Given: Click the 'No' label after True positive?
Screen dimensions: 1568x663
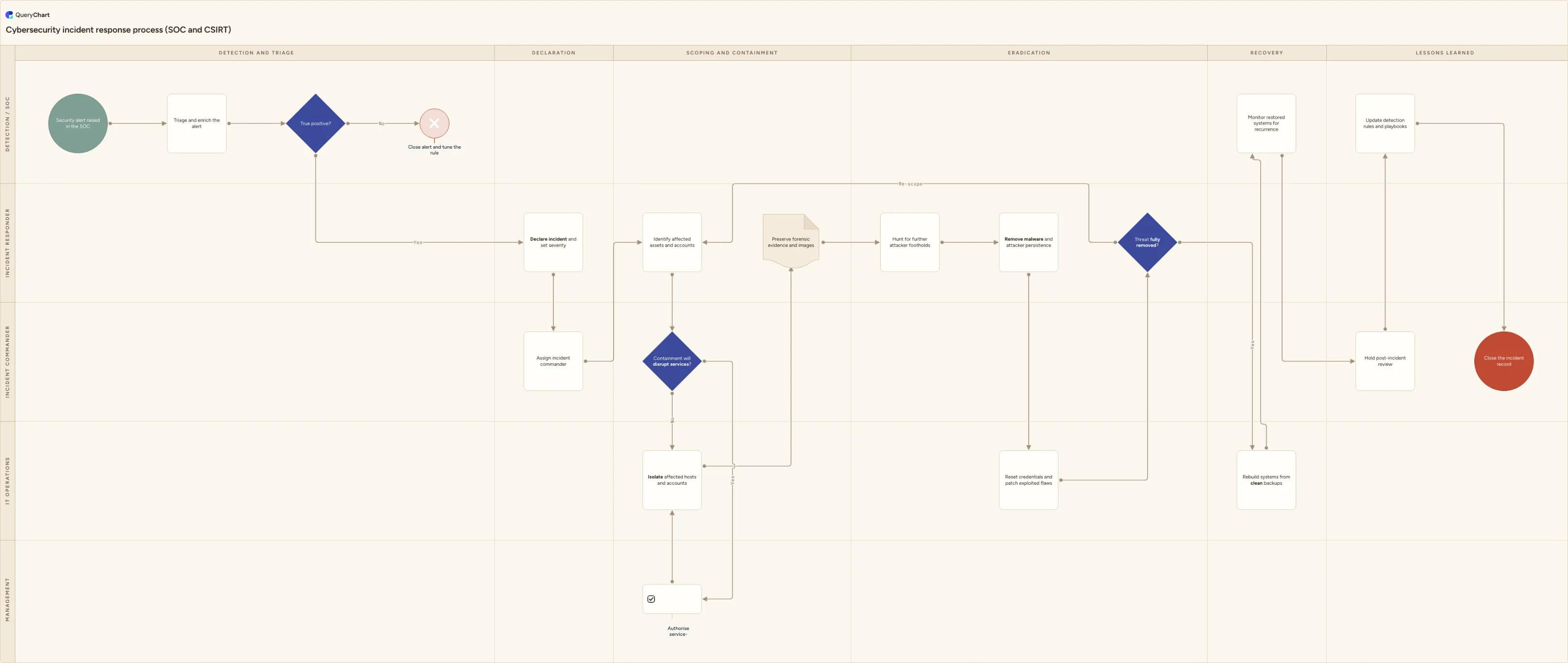Looking at the screenshot, I should (382, 123).
